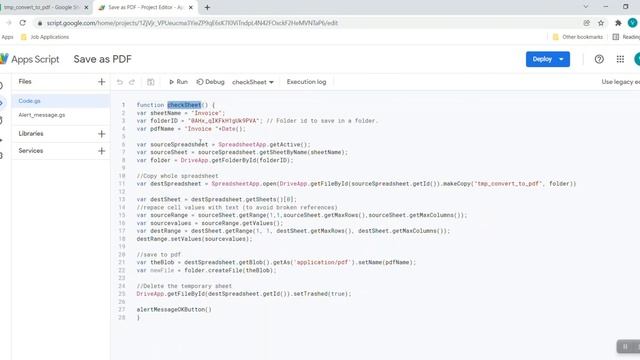
Task: Add a library with plus icon
Action: click(102, 134)
